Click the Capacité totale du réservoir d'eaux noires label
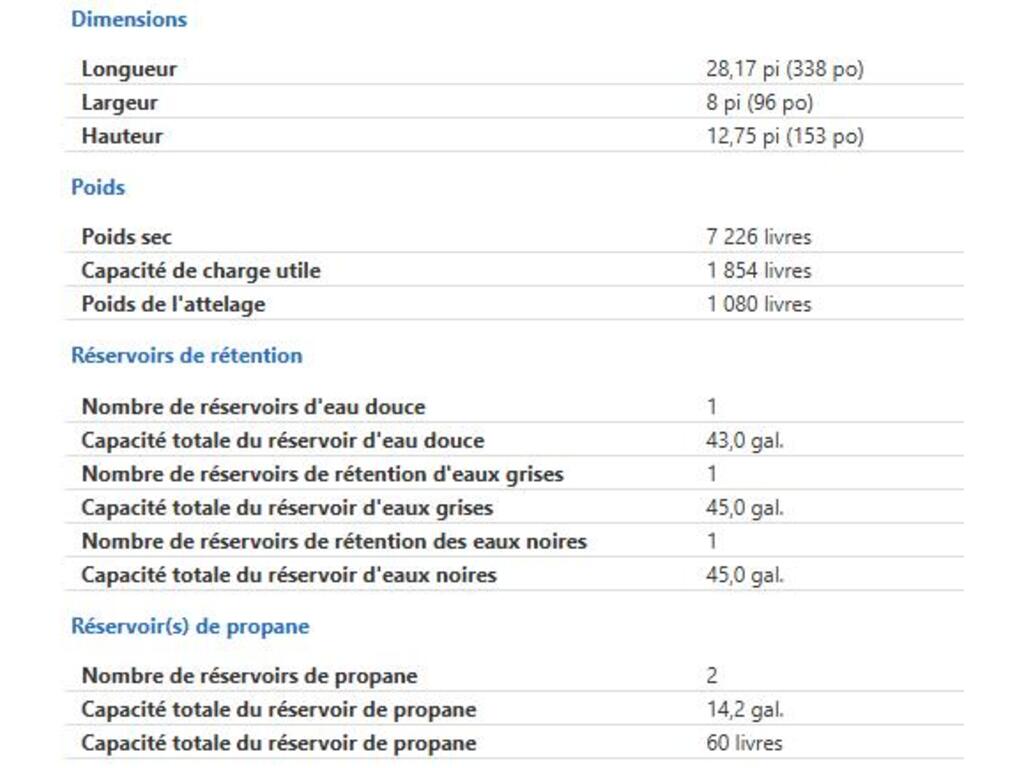 click(289, 575)
